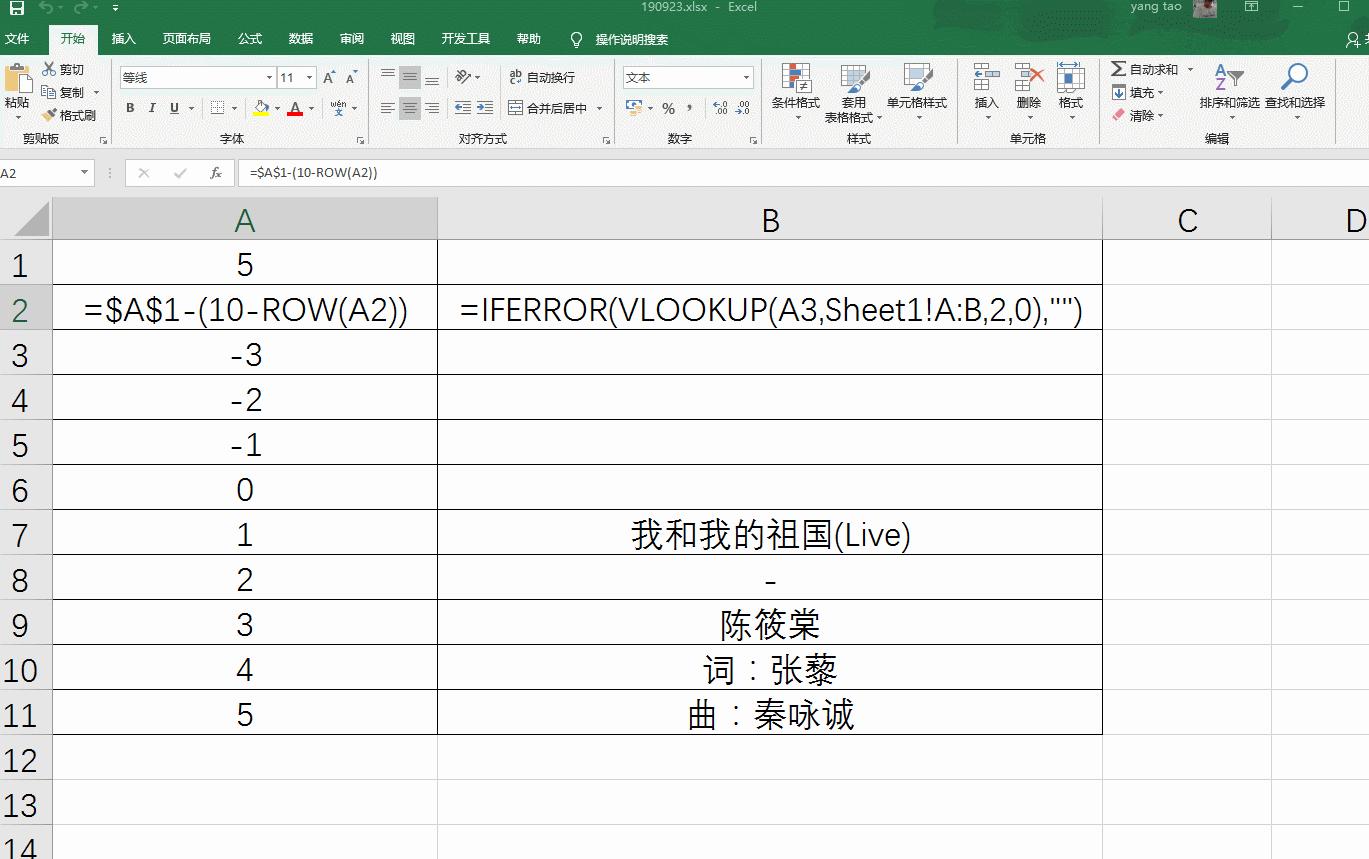Click the decrease decimal places icon

click(743, 108)
